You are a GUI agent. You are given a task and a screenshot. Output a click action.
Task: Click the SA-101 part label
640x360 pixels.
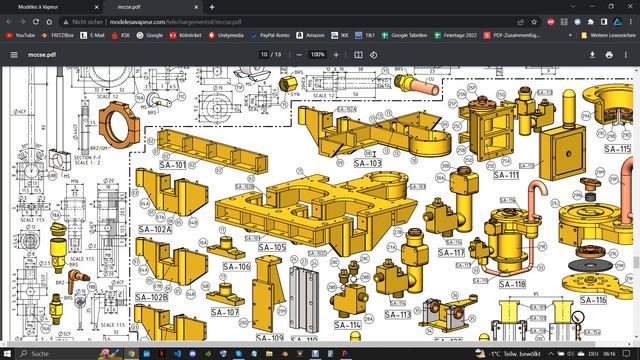pos(173,165)
